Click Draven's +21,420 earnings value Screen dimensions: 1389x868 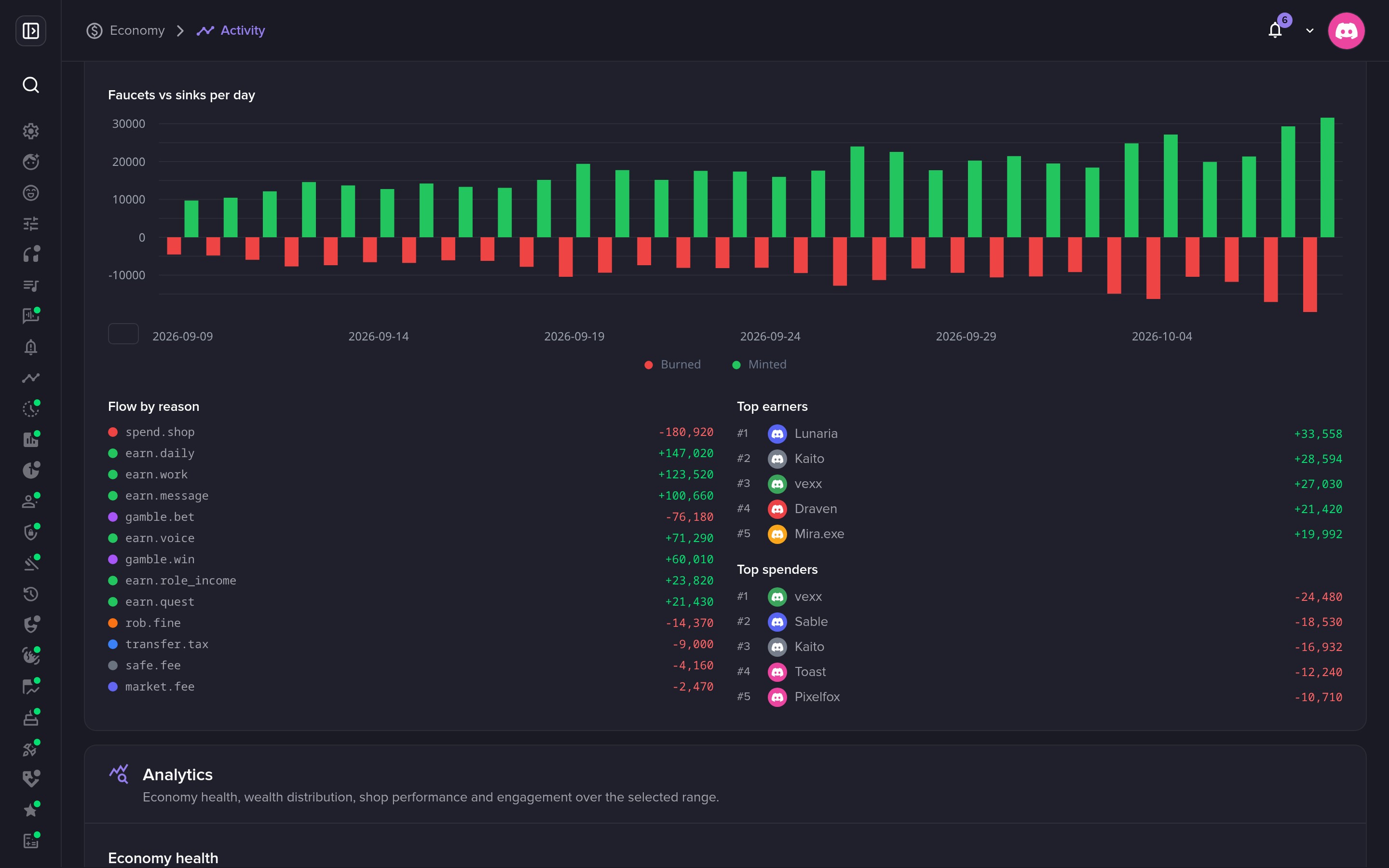pyautogui.click(x=1318, y=509)
